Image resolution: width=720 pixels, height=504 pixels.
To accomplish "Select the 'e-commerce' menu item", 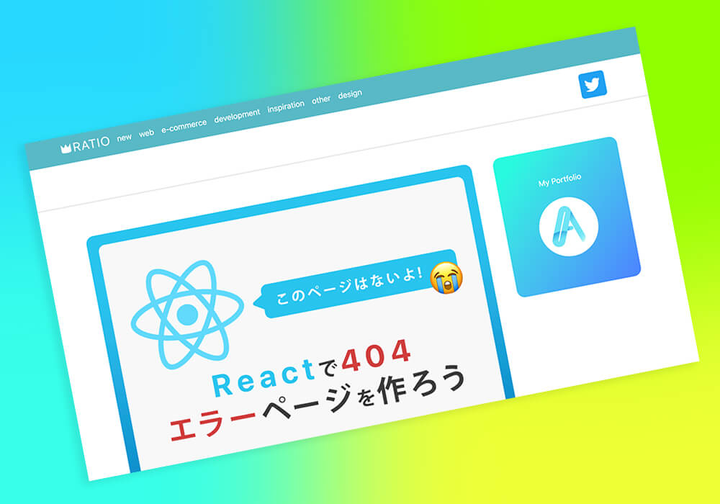I will (x=184, y=126).
